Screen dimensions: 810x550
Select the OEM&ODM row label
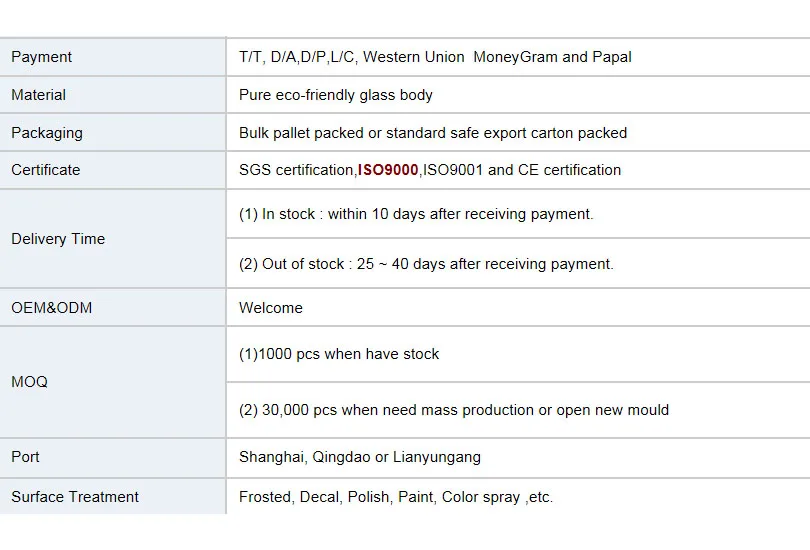point(52,308)
